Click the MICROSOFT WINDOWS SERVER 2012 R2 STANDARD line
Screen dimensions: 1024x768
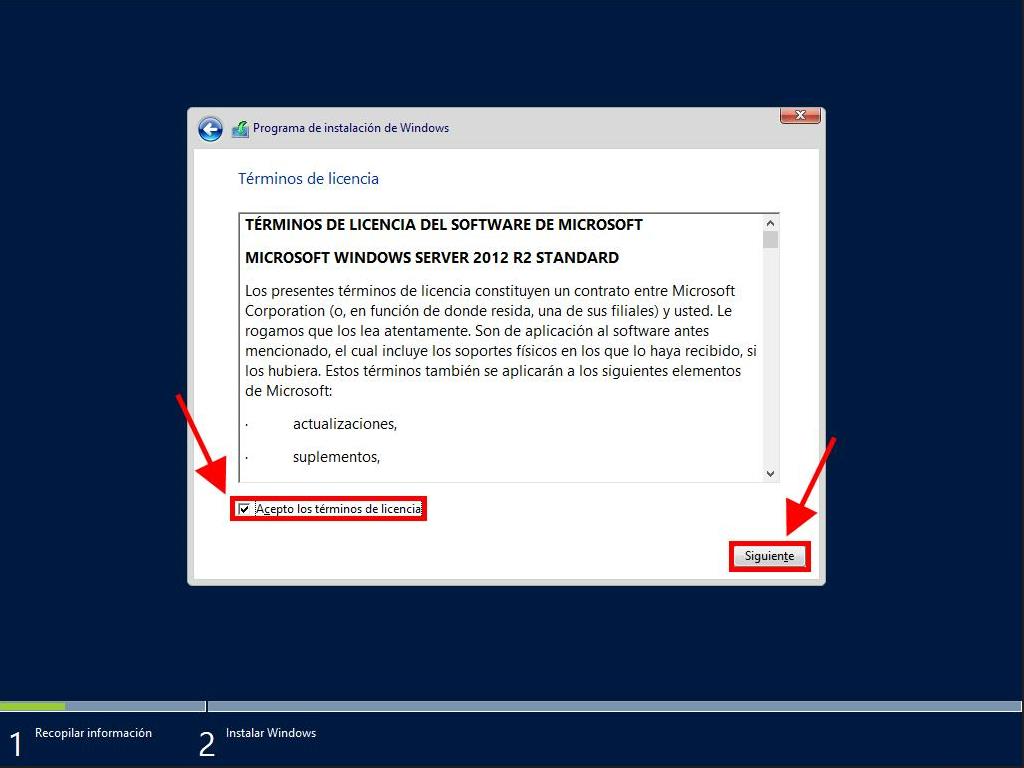[x=431, y=258]
